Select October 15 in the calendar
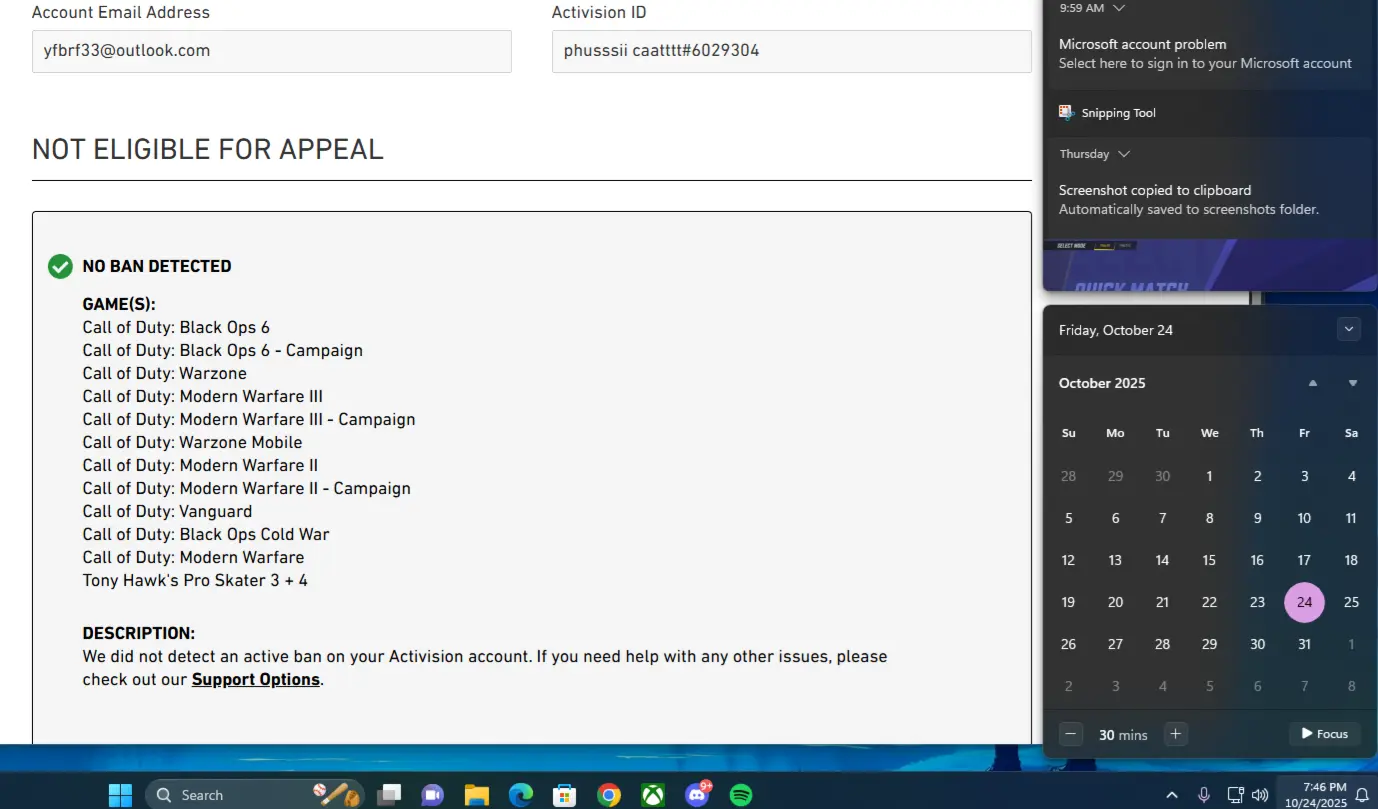The image size is (1378, 809). (1209, 560)
